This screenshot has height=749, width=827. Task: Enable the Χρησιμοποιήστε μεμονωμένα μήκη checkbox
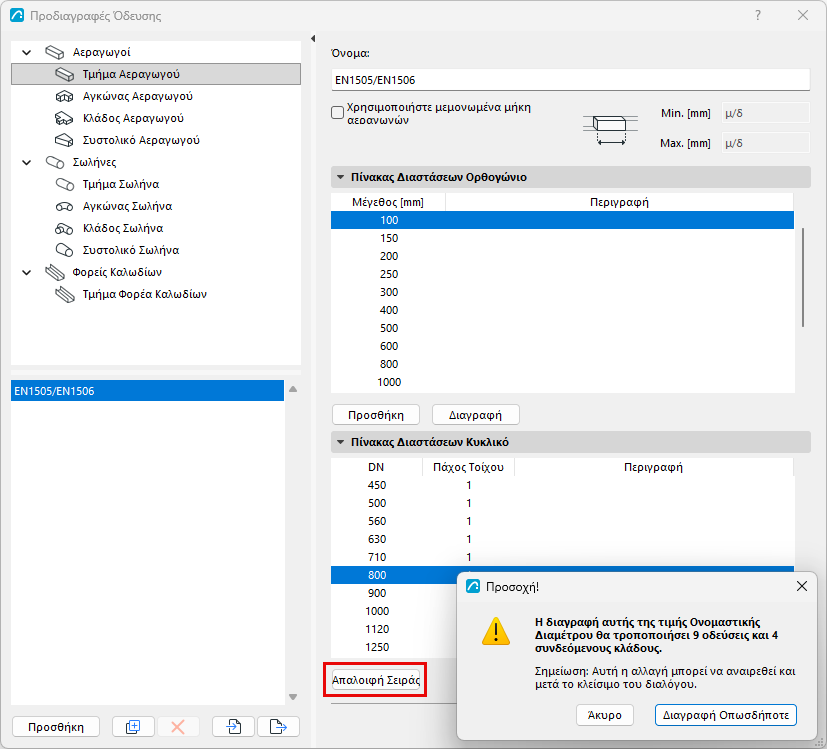coord(338,113)
